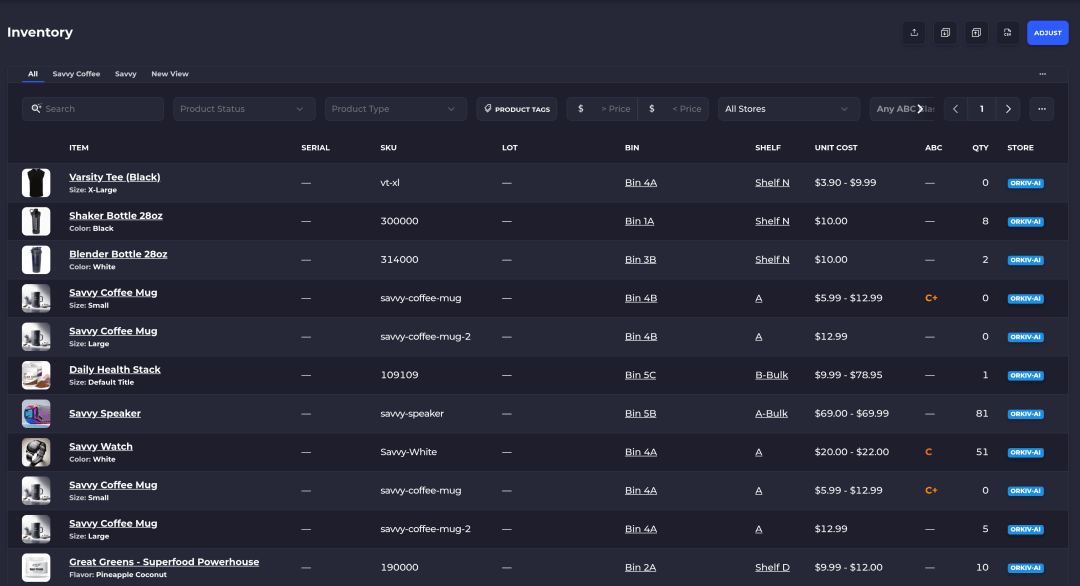Go to next page arrow

click(x=1008, y=109)
